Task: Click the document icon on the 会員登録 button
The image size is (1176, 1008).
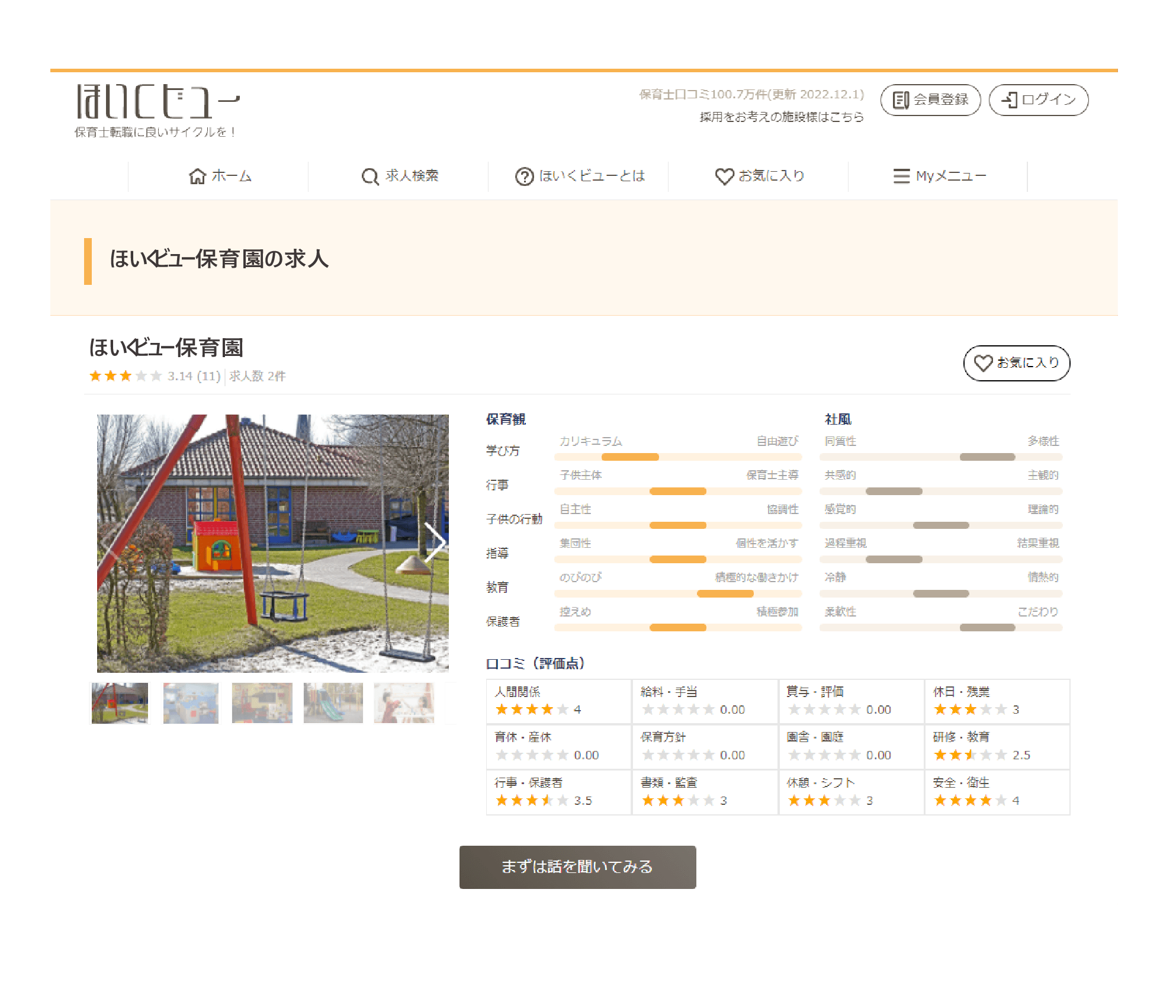Action: [x=901, y=100]
